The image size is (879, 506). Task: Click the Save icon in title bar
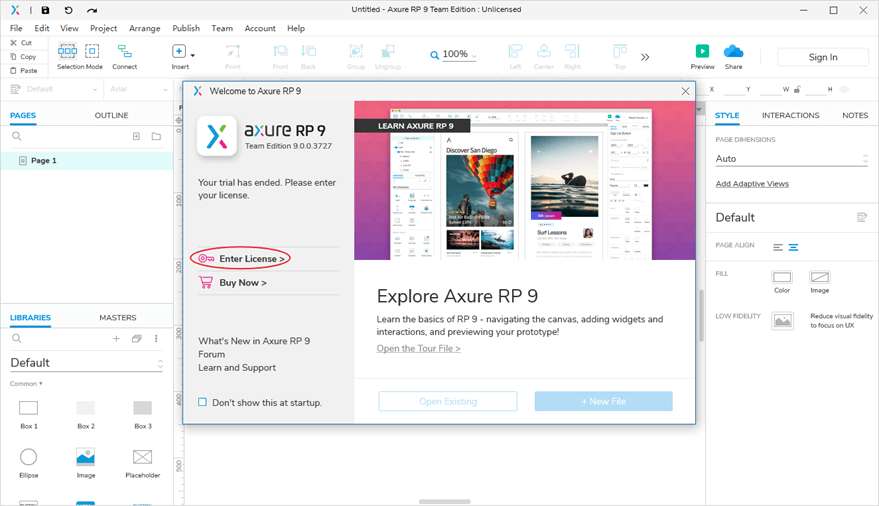[46, 10]
